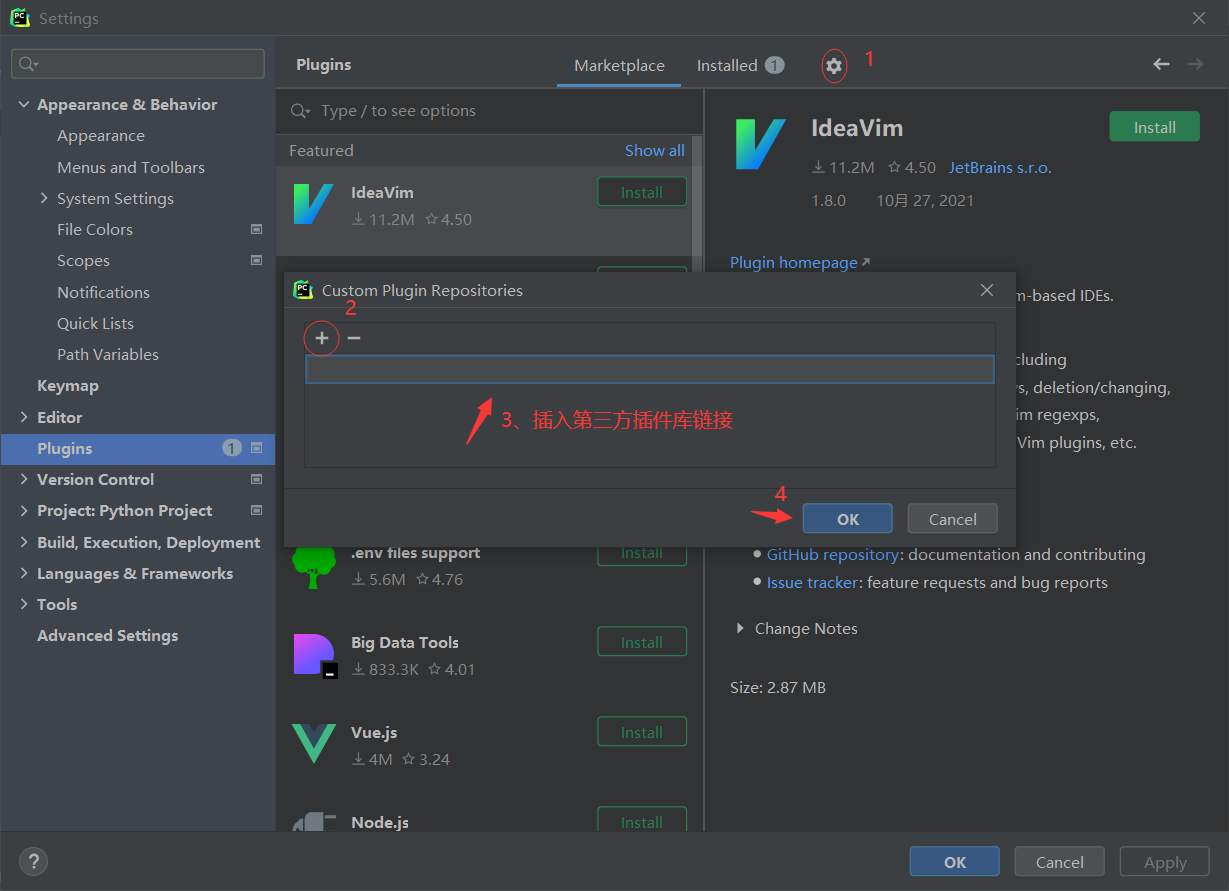
Task: Click the Node.js plugin icon
Action: [x=314, y=823]
